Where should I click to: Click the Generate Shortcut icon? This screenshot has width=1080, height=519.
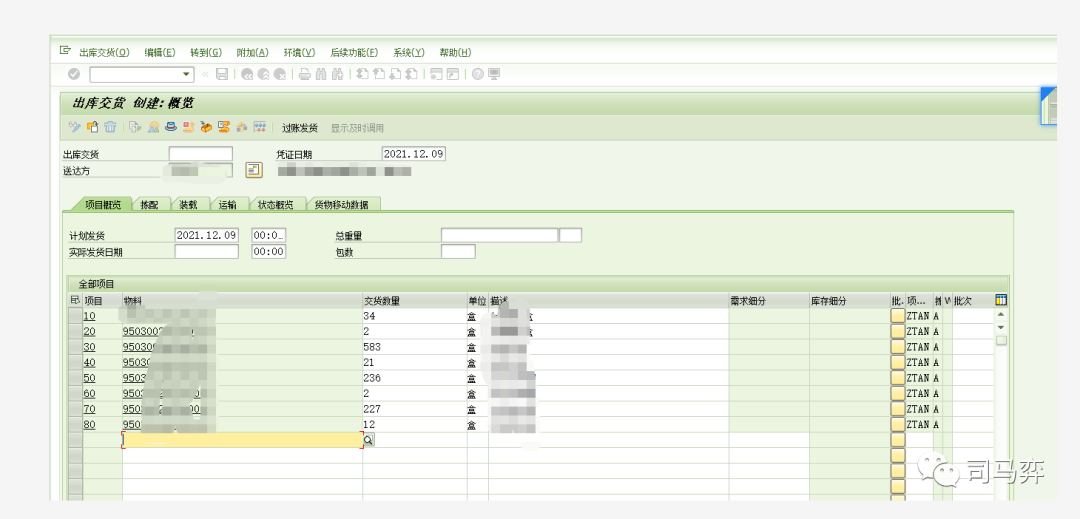pyautogui.click(x=453, y=74)
